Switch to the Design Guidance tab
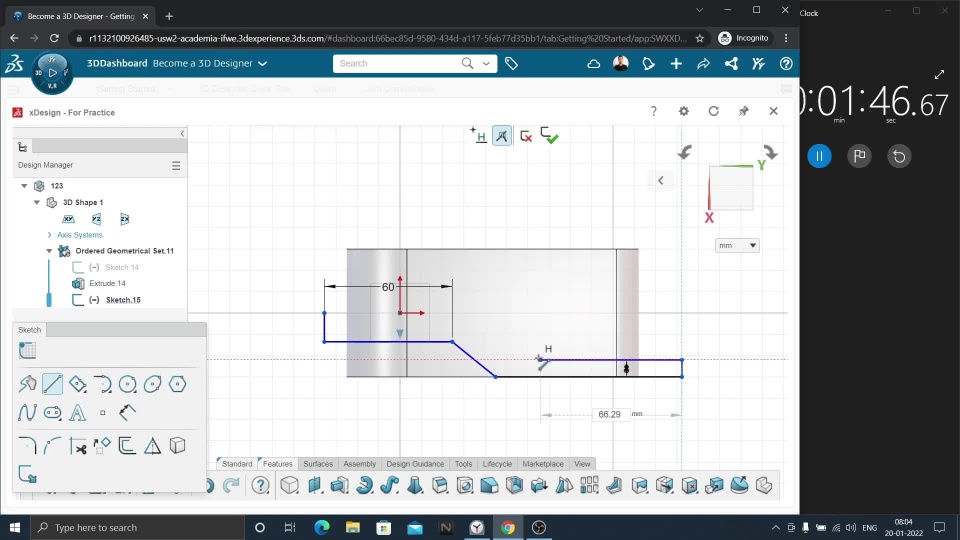960x540 pixels. 415,463
